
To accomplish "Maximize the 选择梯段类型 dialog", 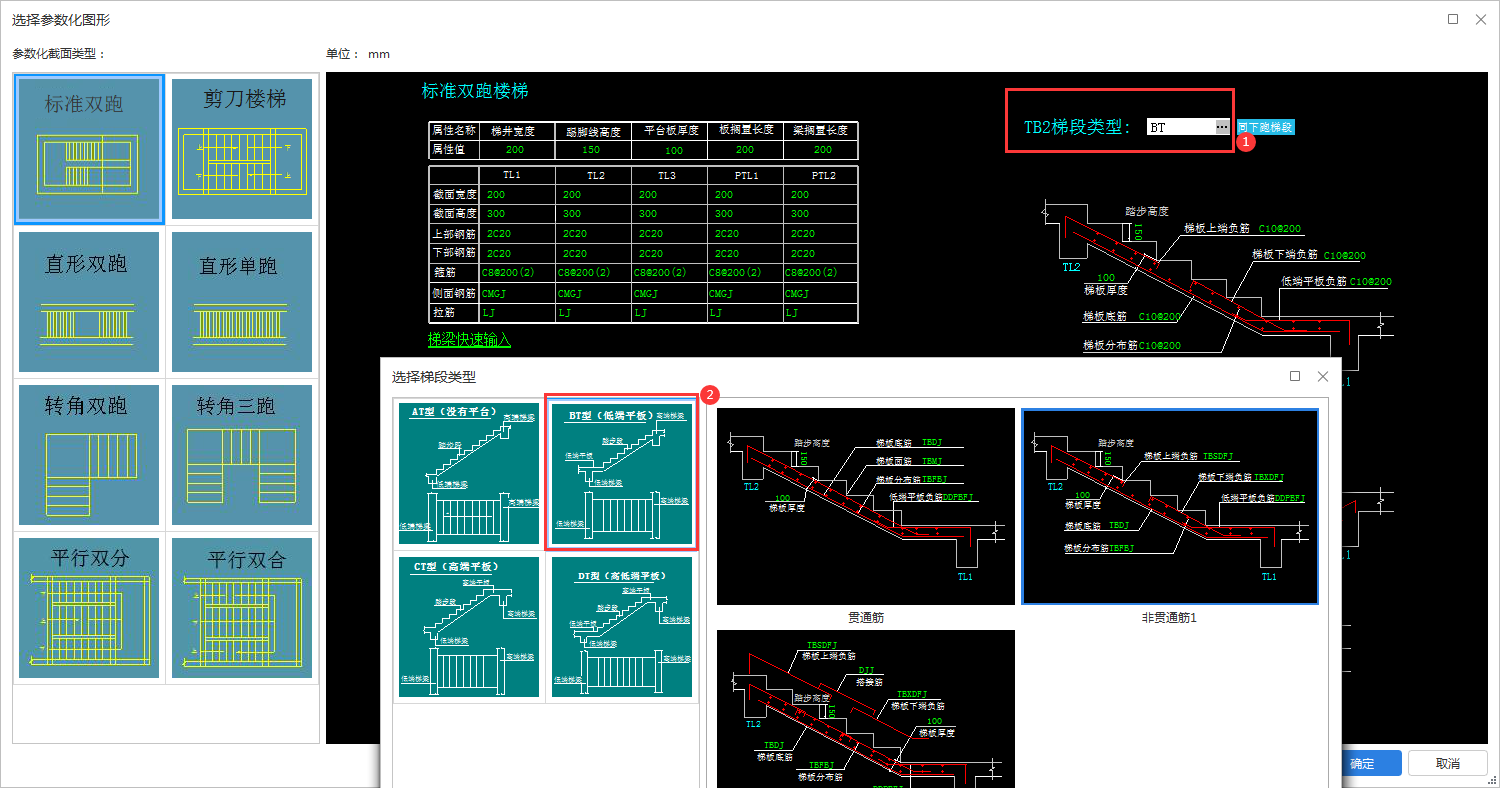I will coord(1295,376).
